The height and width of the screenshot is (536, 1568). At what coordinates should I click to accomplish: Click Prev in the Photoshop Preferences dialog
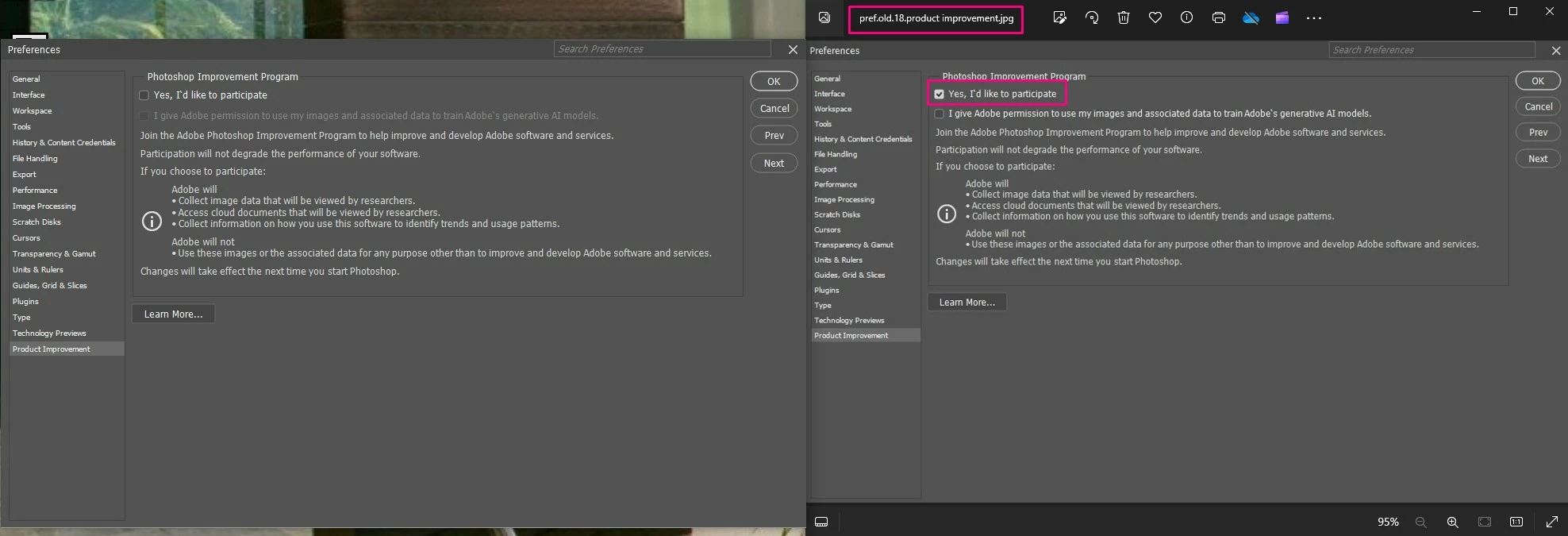coord(774,136)
